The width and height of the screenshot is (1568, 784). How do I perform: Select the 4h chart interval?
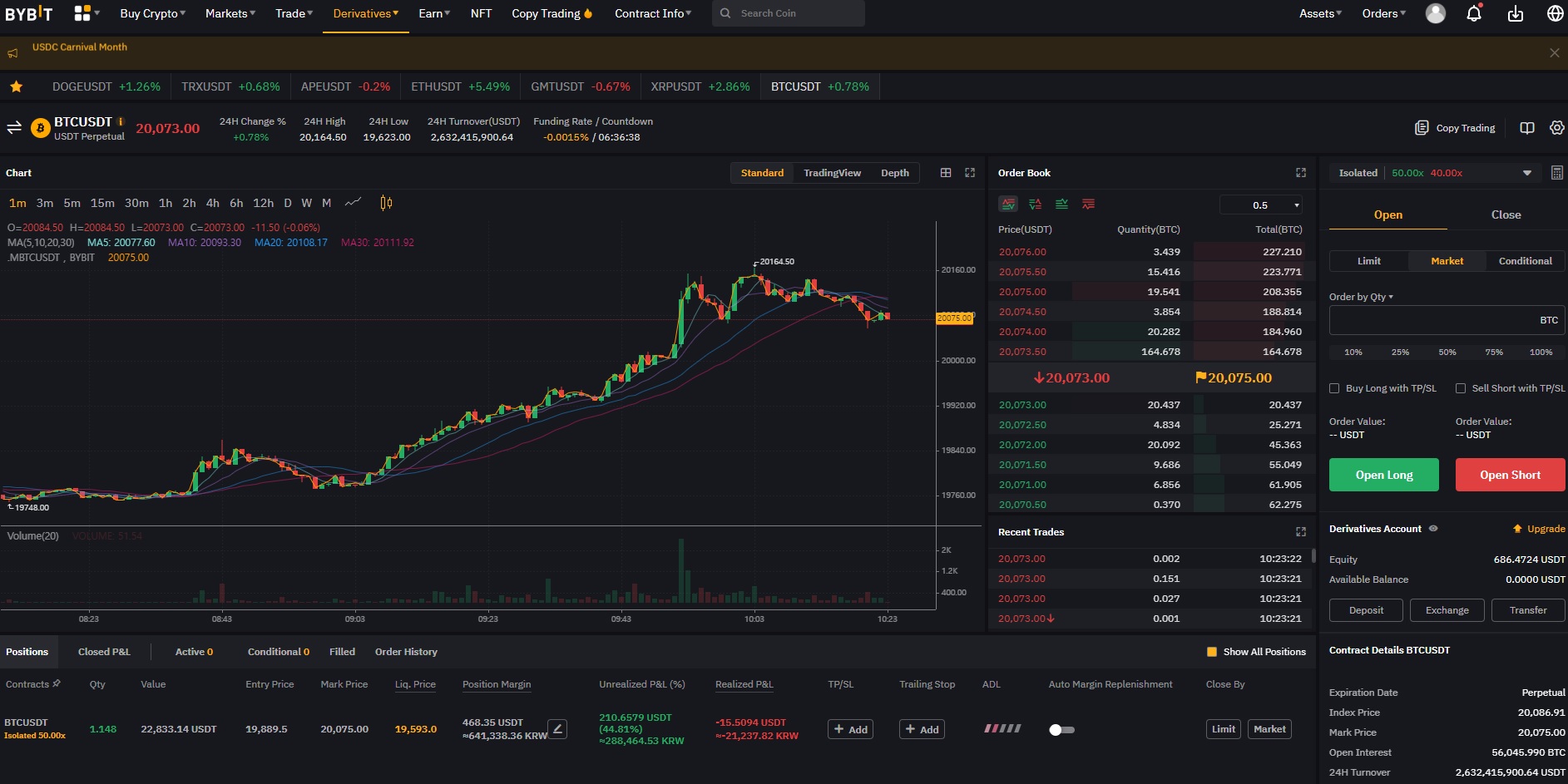click(213, 203)
